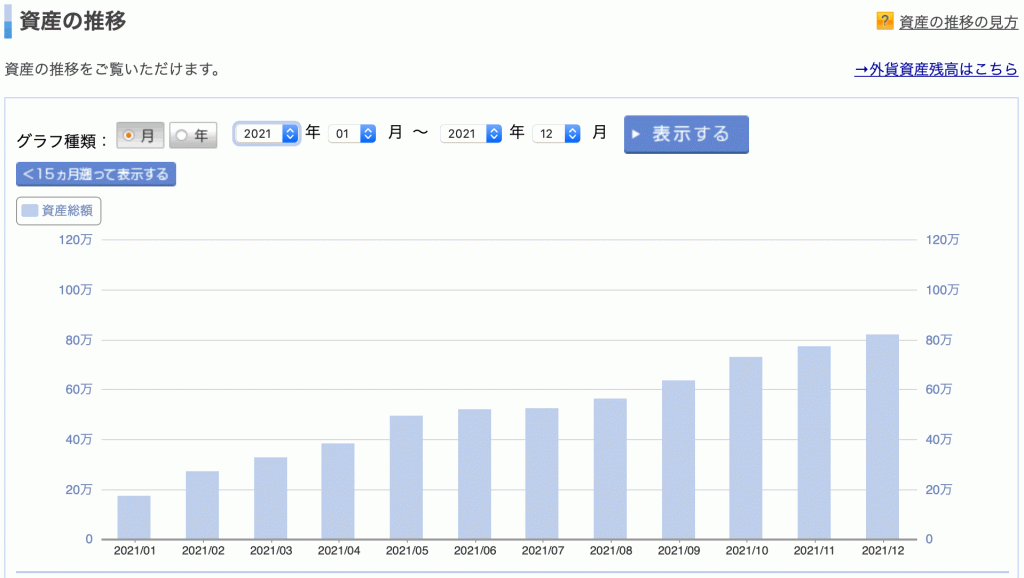Click the 資産の推移をご覧いただけます description text
Image resolution: width=1024 pixels, height=578 pixels.
(x=115, y=69)
